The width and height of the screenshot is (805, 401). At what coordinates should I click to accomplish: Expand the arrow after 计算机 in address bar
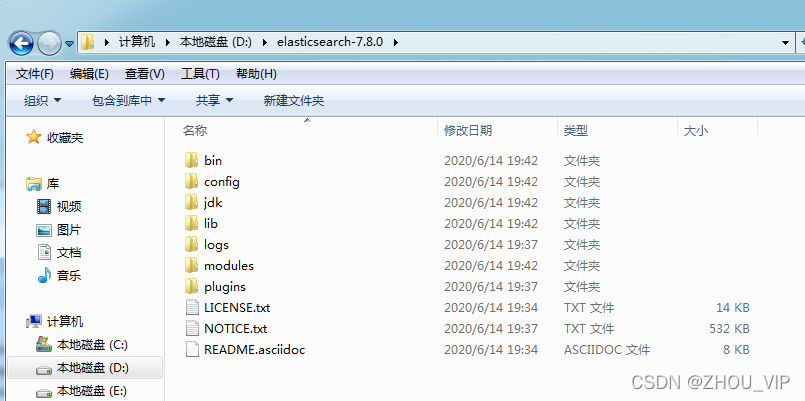[167, 42]
